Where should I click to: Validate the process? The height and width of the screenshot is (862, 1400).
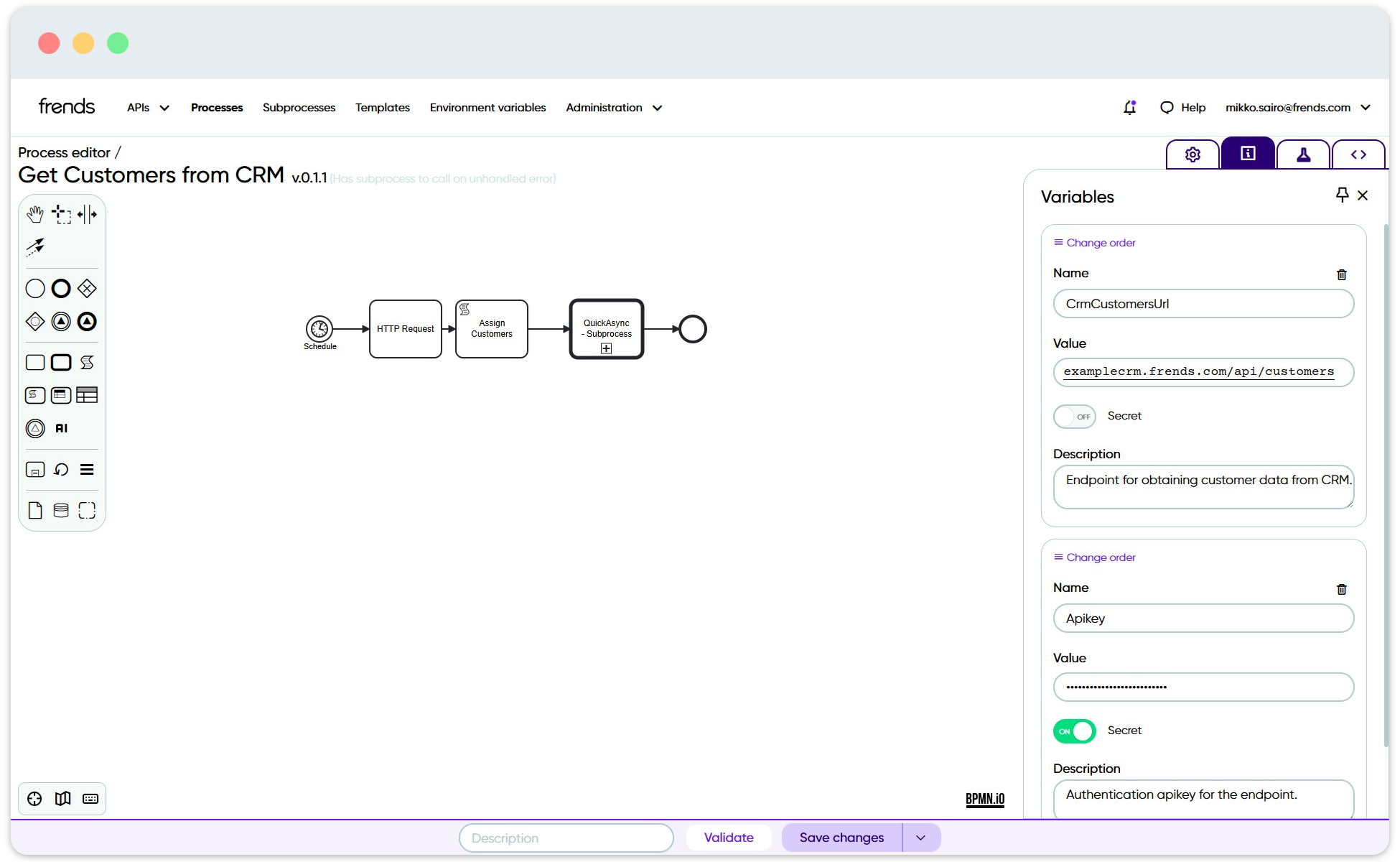click(729, 837)
